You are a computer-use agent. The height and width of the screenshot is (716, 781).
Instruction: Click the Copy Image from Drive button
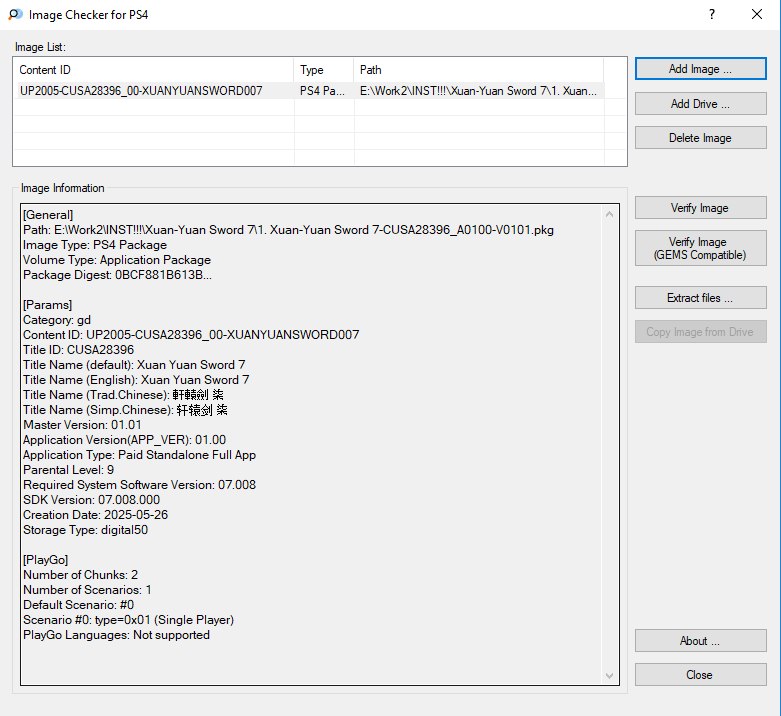coord(700,332)
